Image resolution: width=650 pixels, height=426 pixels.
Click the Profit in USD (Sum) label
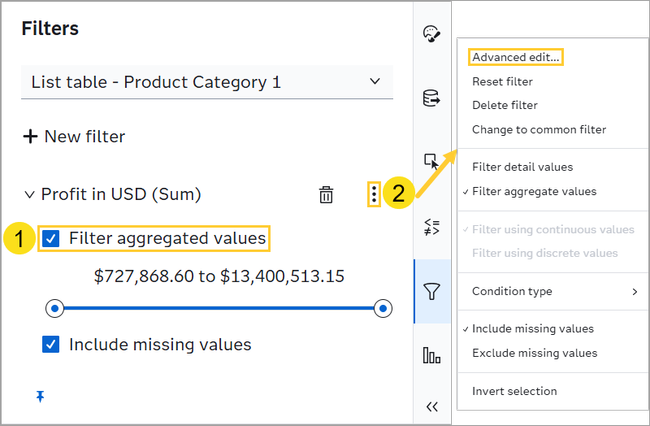pos(121,194)
